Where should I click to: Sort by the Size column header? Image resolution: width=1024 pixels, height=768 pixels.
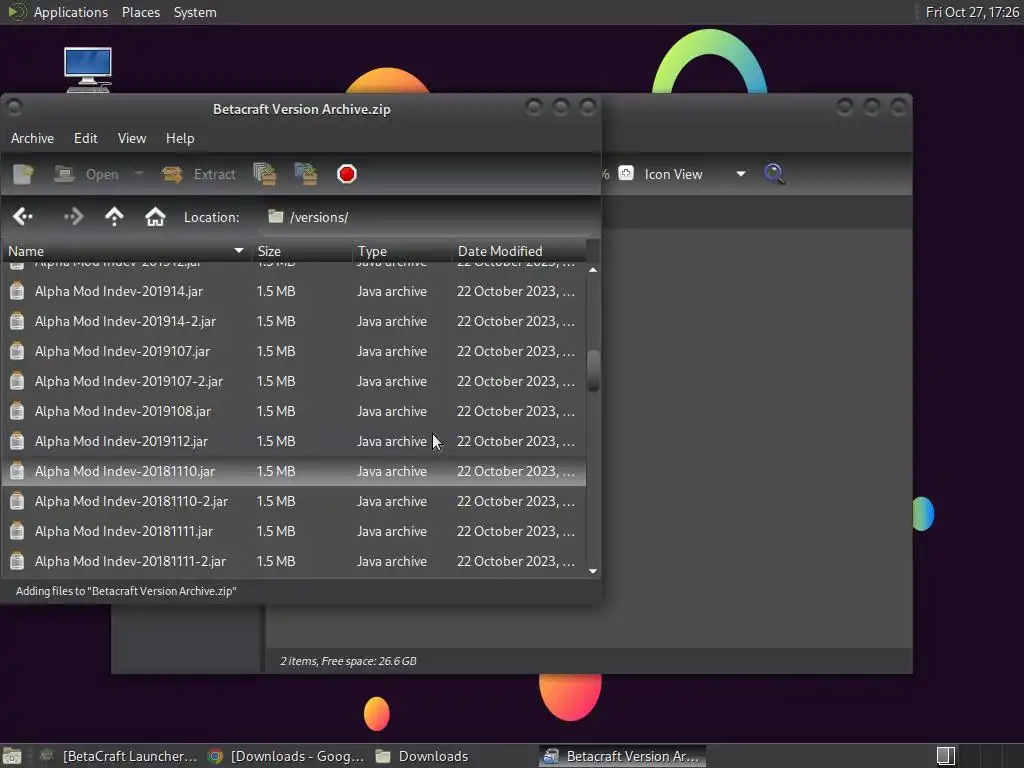point(302,251)
